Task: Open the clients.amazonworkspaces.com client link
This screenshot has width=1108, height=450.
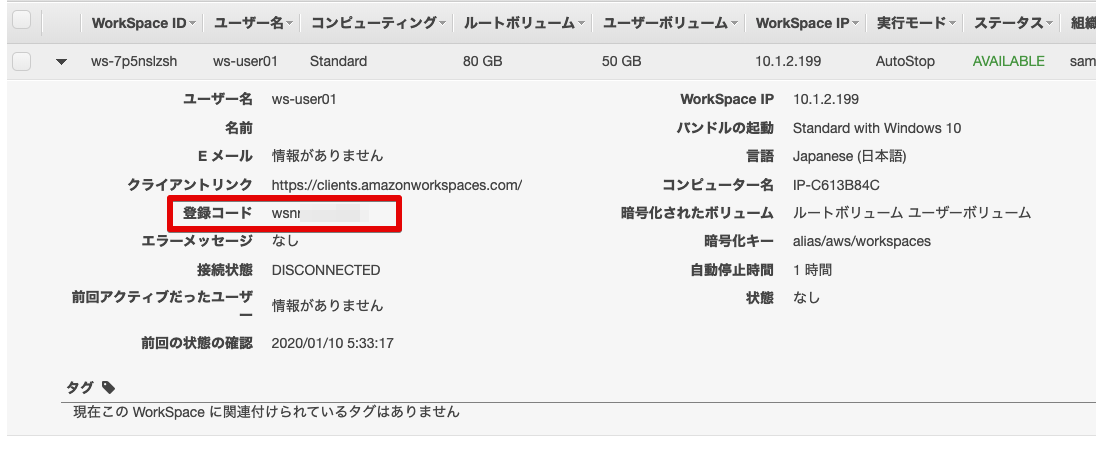Action: point(396,185)
